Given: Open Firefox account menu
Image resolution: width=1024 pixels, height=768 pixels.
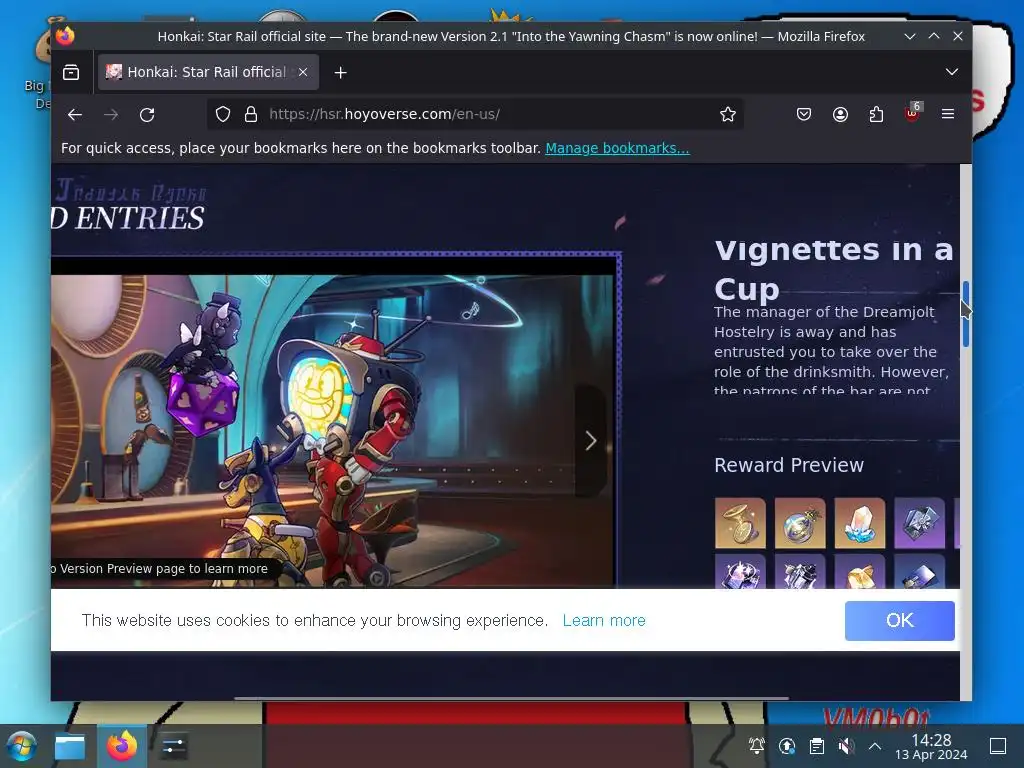Looking at the screenshot, I should [x=840, y=114].
